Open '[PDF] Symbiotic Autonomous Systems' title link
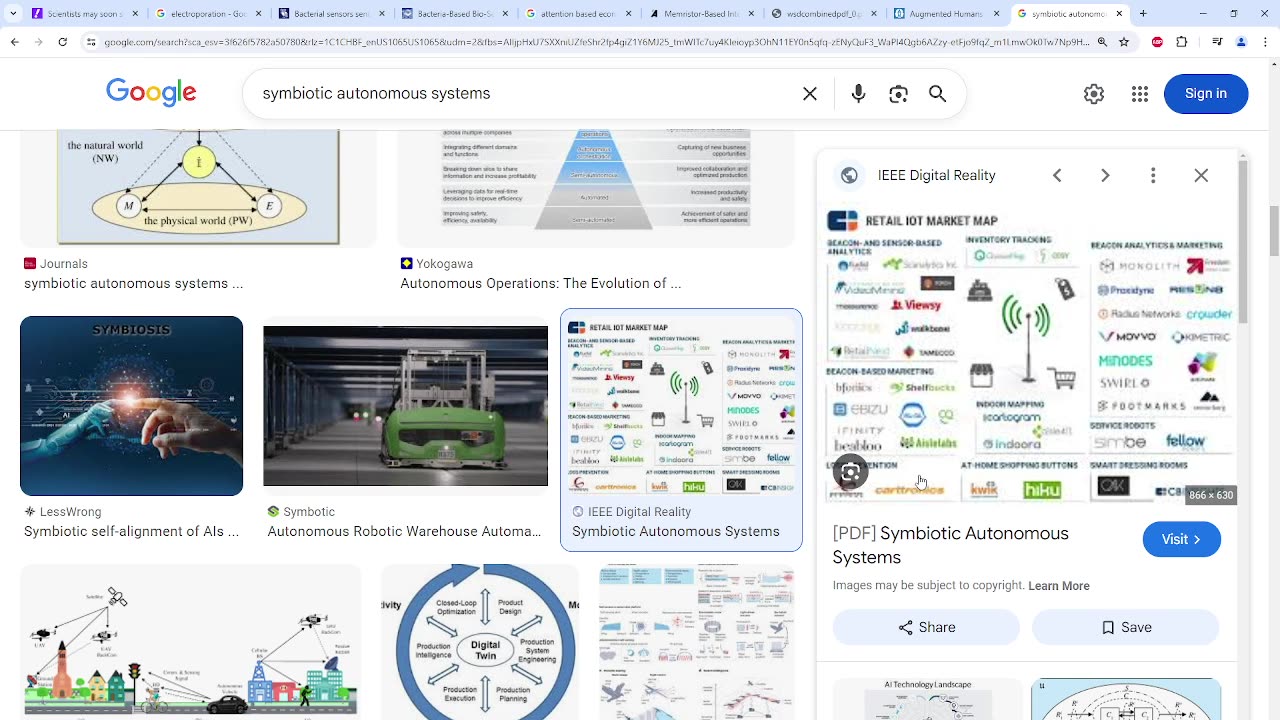This screenshot has height=720, width=1280. click(950, 545)
